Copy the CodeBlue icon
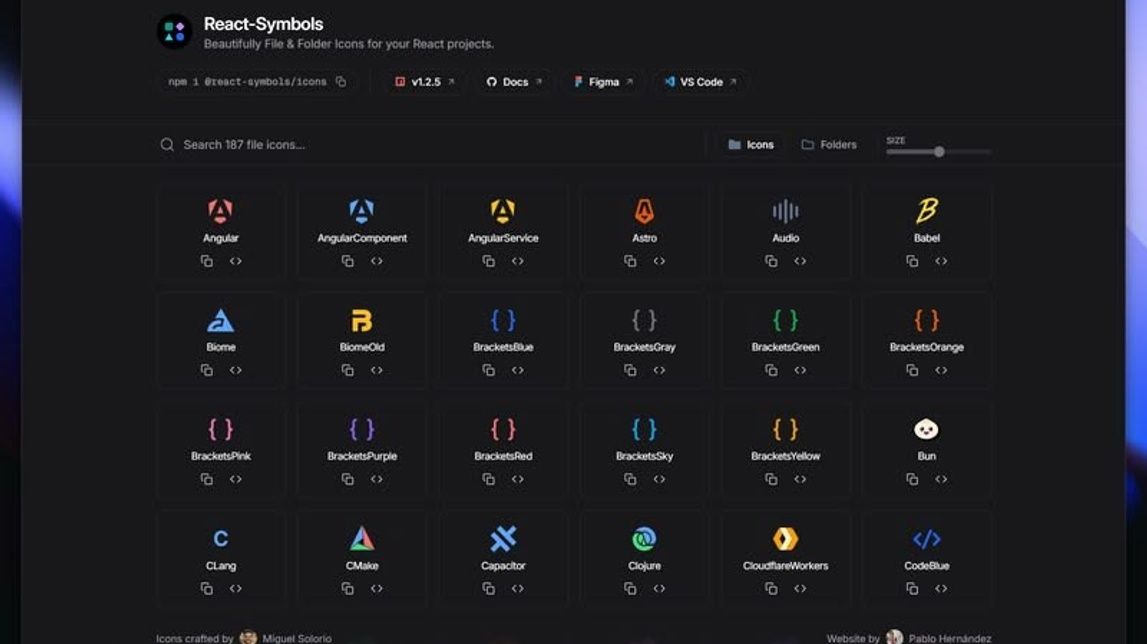 coord(912,588)
